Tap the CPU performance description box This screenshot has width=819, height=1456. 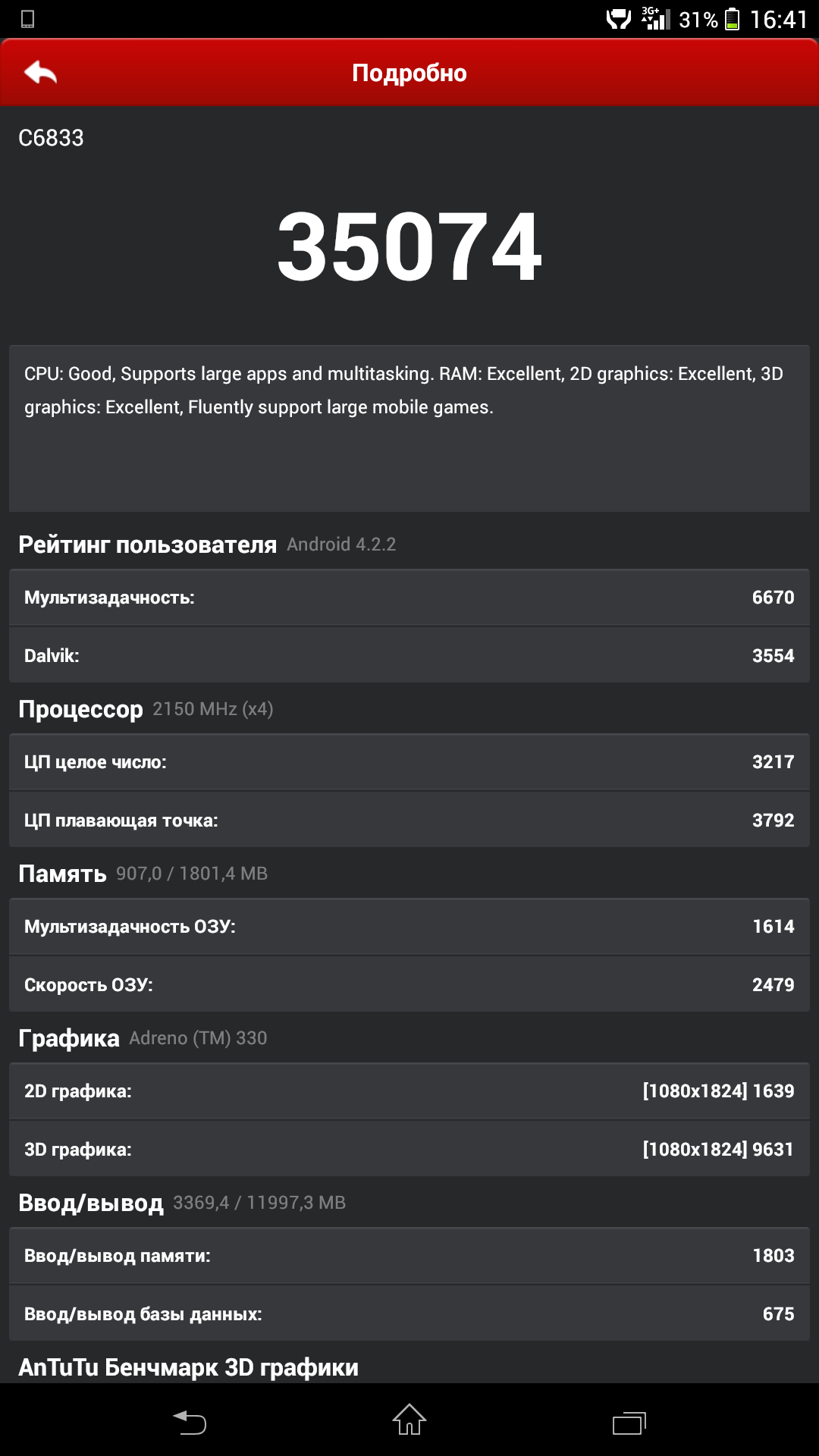pyautogui.click(x=409, y=428)
